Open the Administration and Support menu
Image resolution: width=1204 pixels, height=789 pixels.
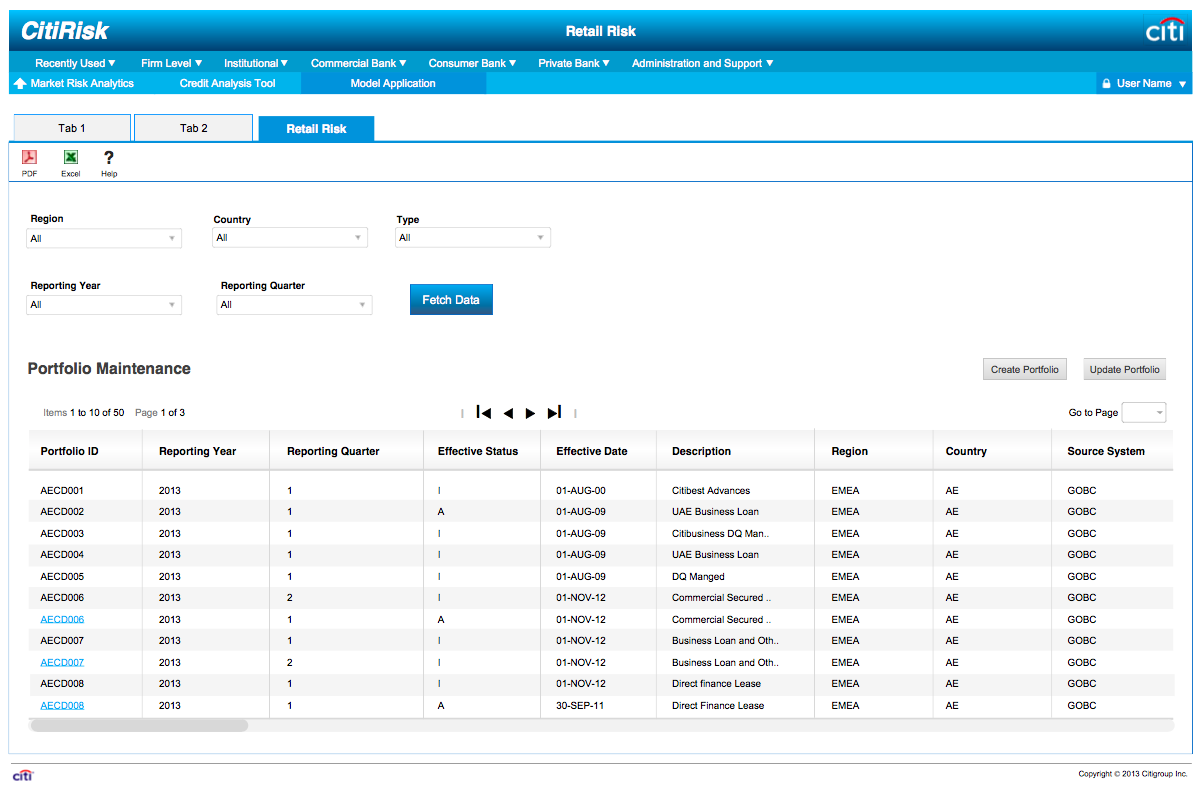703,63
